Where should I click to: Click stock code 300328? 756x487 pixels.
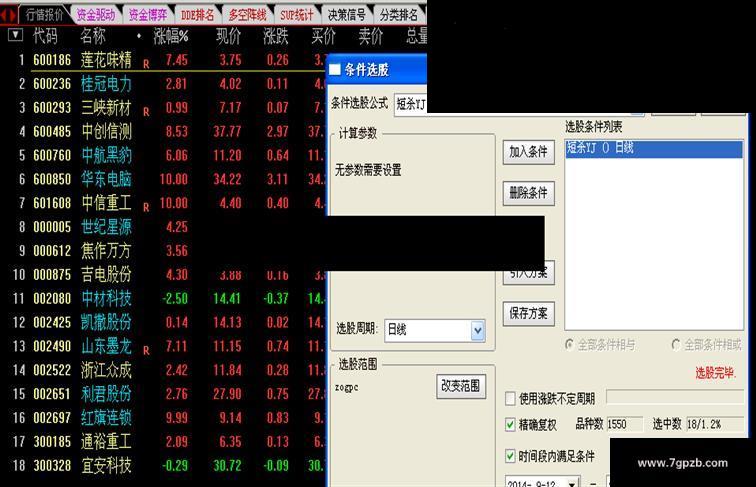(52, 465)
